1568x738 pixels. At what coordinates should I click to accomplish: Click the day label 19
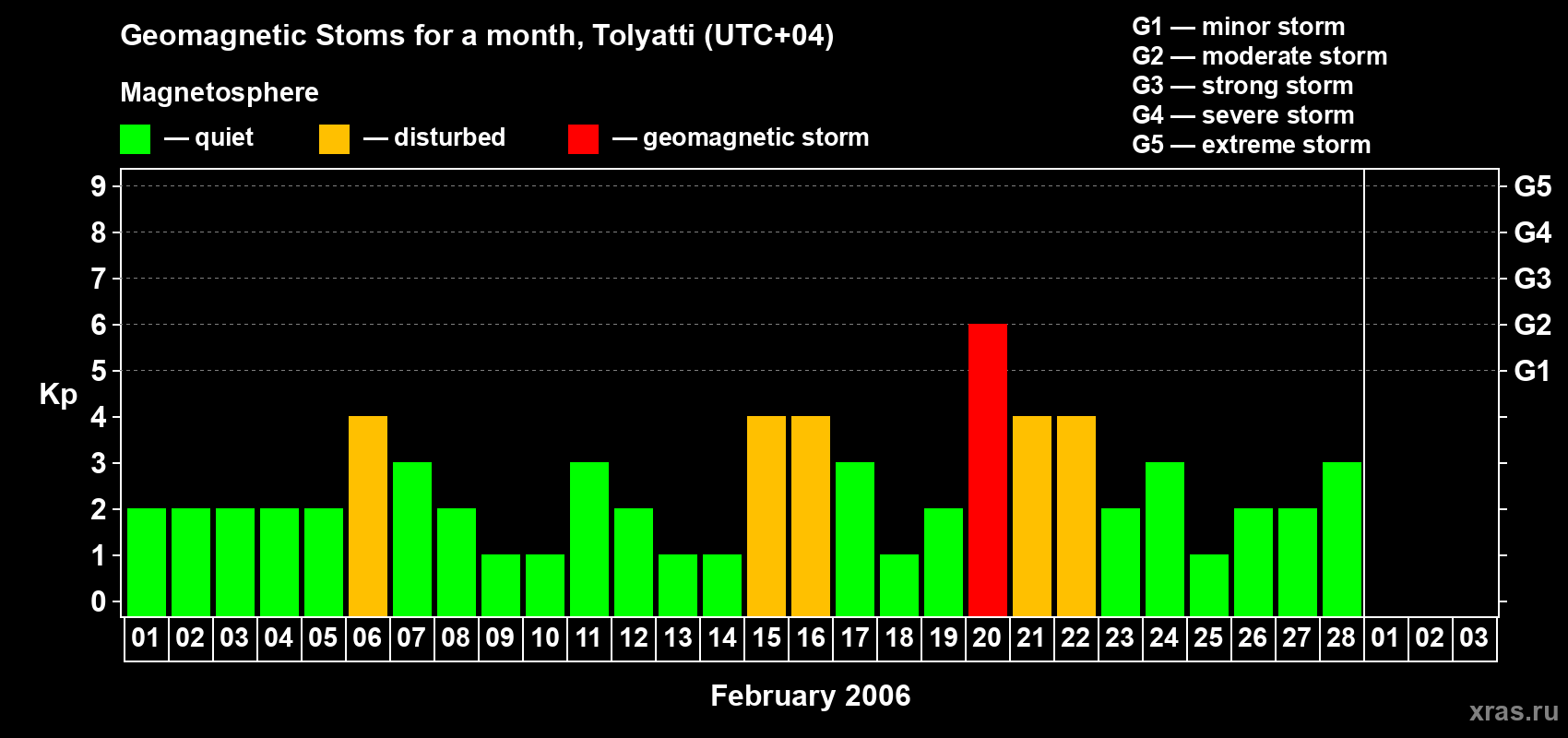[x=943, y=637]
